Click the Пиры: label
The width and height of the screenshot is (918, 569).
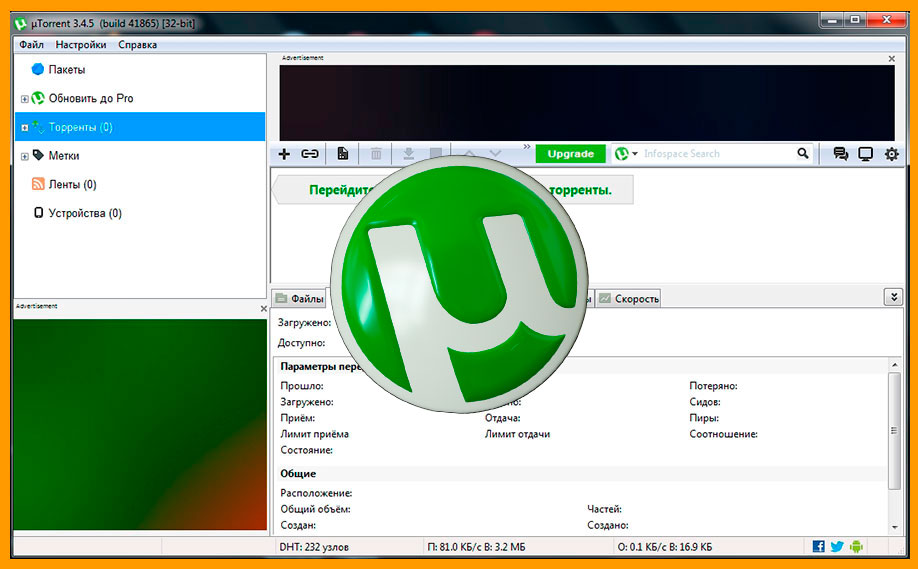coord(704,418)
